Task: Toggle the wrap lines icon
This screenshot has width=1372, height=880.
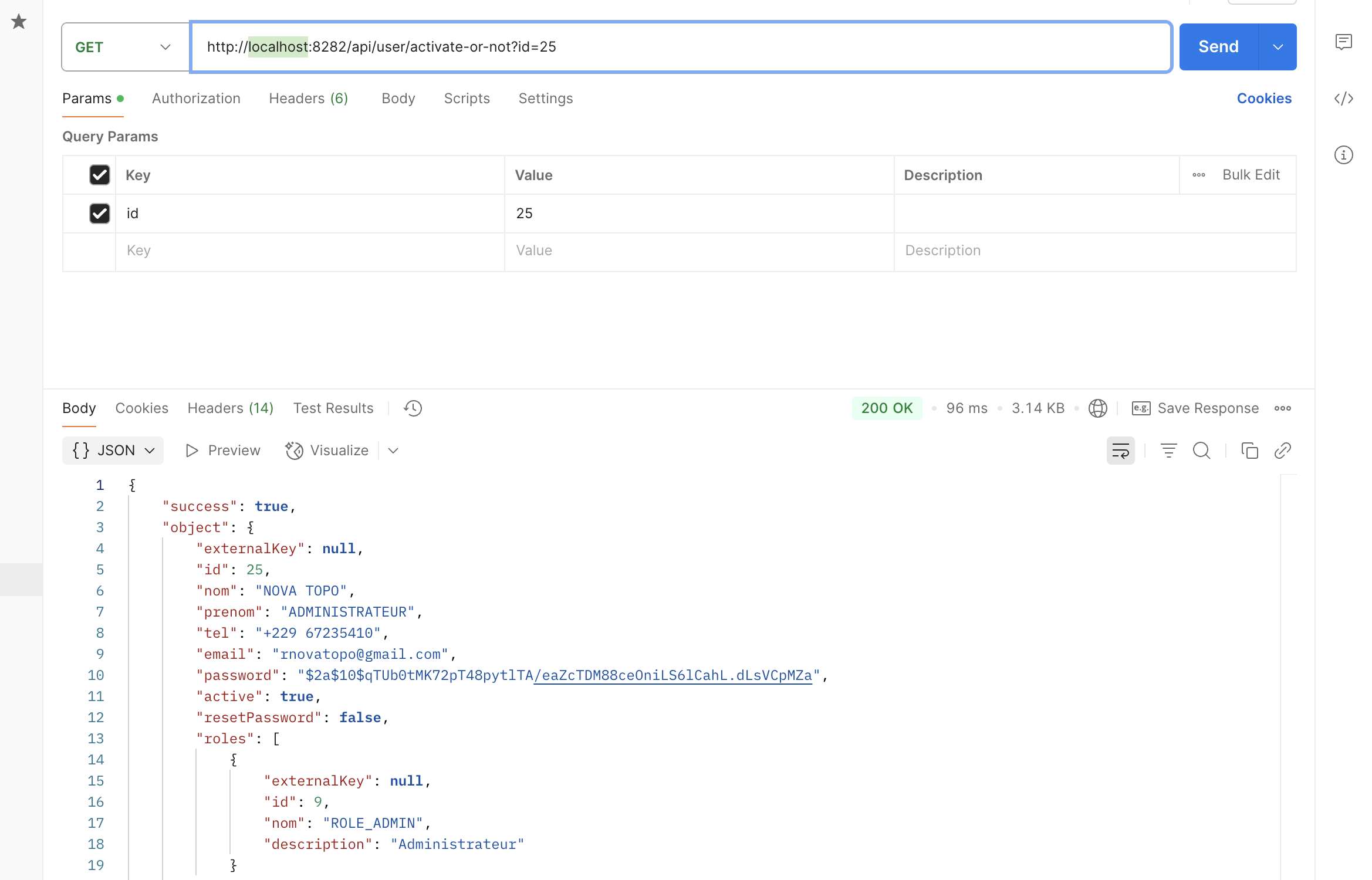Action: (1120, 451)
